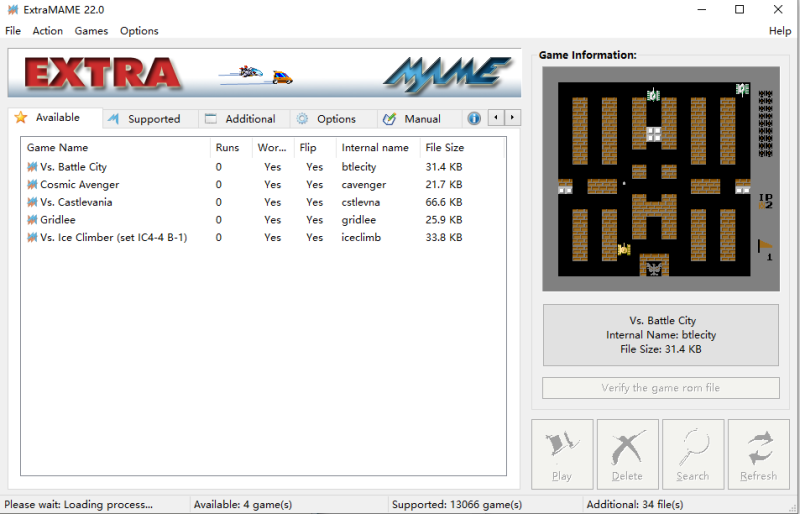Select Vs. Ice Climber in game list
Image resolution: width=800 pixels, height=514 pixels.
click(113, 238)
